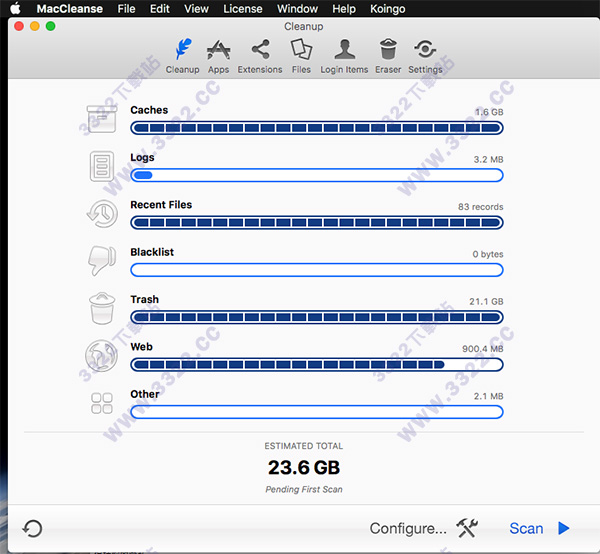Click the 0 bytes Blacklist value
The image size is (600, 554).
pyautogui.click(x=488, y=254)
